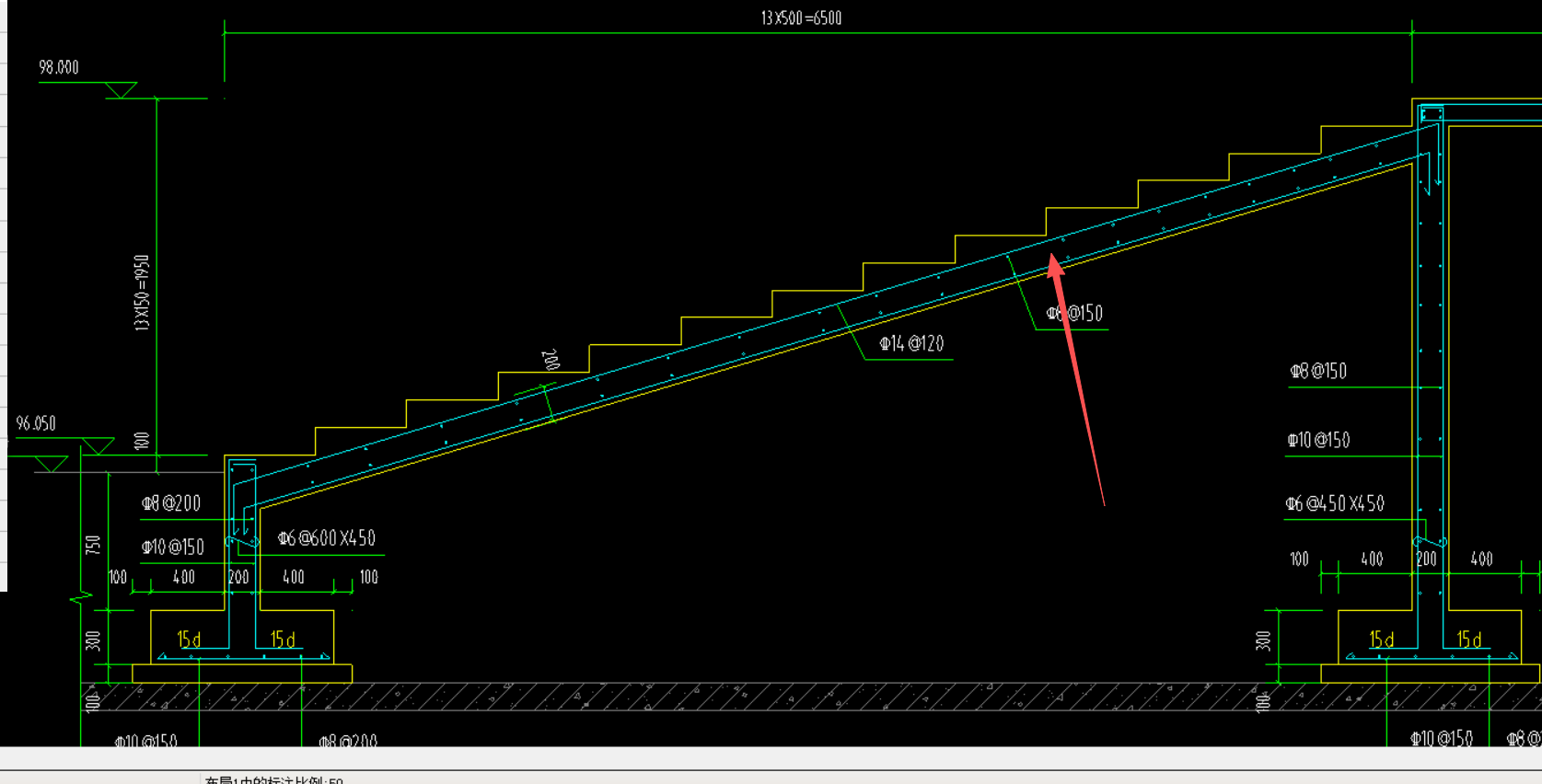The width and height of the screenshot is (1542, 784).
Task: Click the Φ10@150 label beside the right wall
Action: 1319,440
